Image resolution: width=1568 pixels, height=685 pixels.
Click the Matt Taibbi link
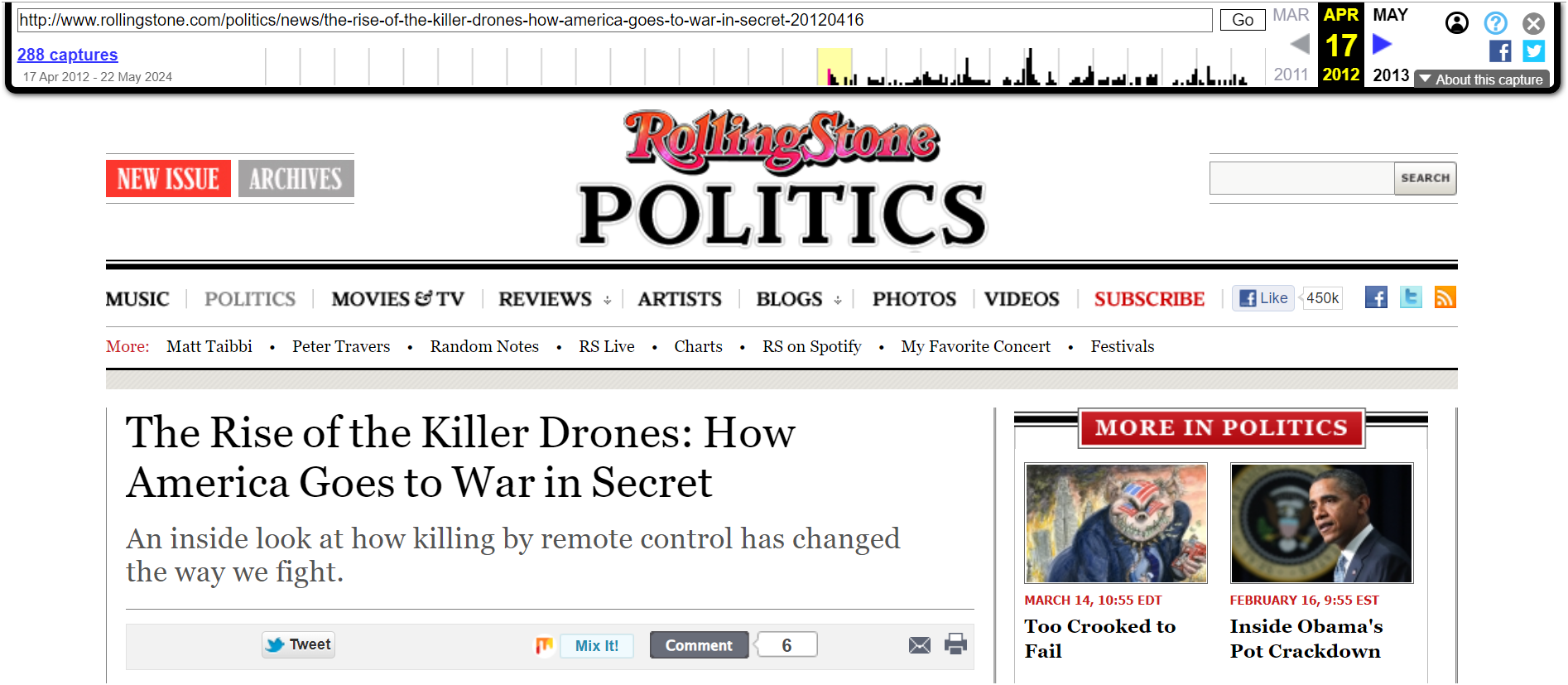point(209,346)
